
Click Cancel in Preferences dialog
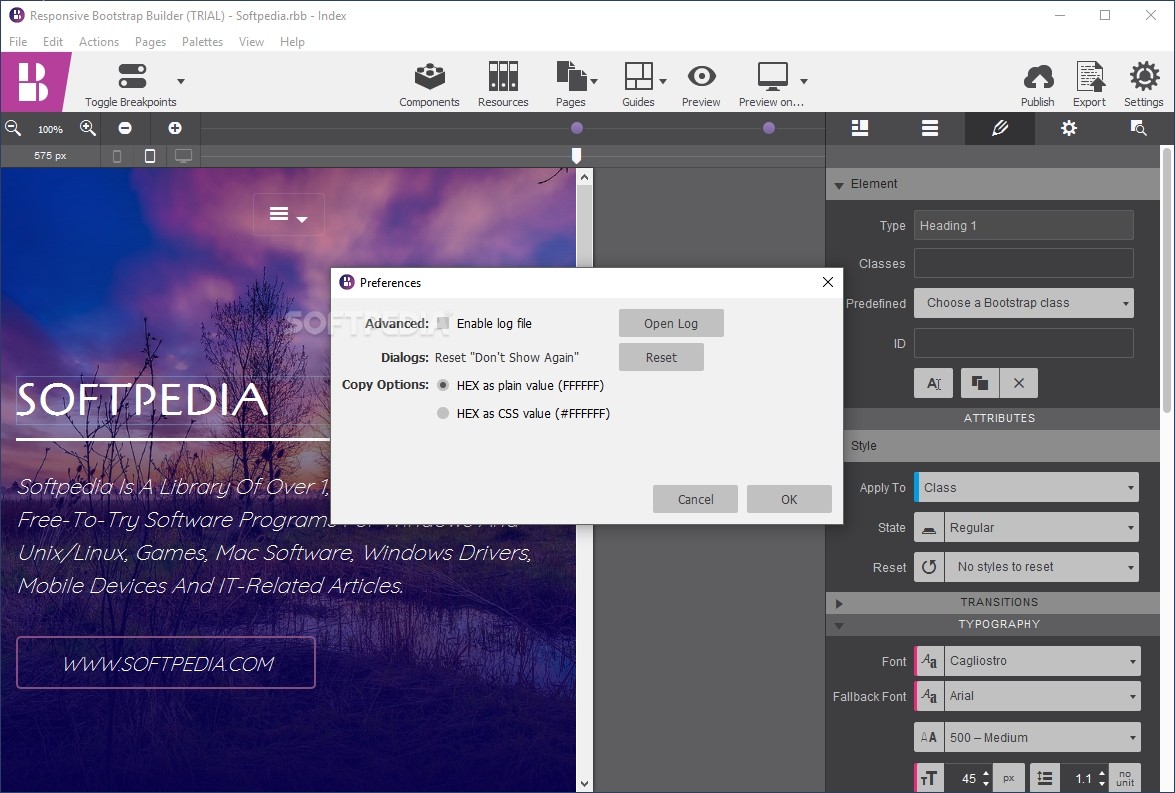click(695, 499)
